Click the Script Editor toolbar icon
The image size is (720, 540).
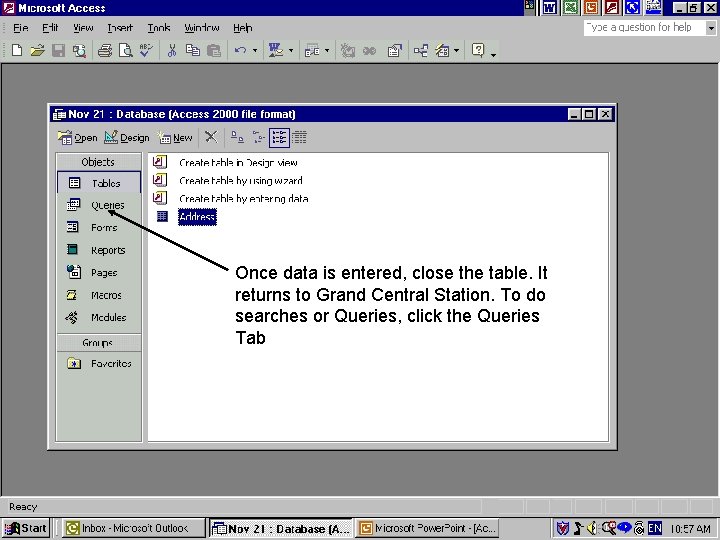tap(370, 50)
